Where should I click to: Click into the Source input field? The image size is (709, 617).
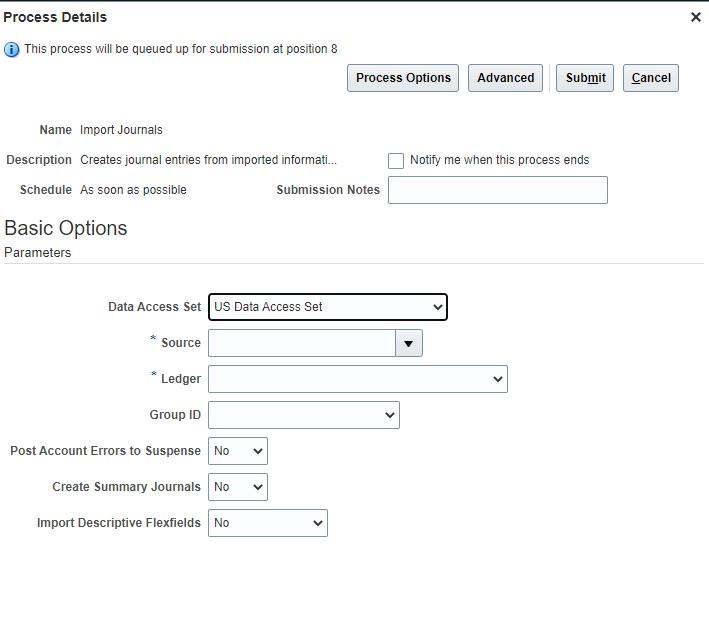(302, 344)
